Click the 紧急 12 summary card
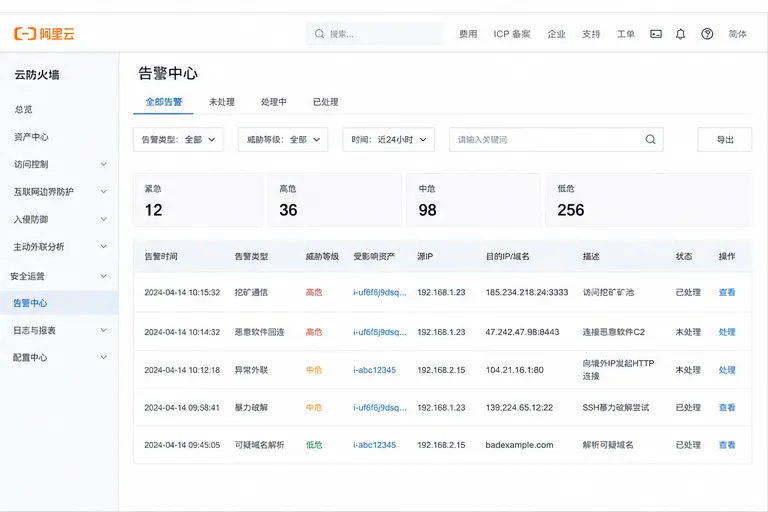The image size is (768, 512). click(198, 200)
